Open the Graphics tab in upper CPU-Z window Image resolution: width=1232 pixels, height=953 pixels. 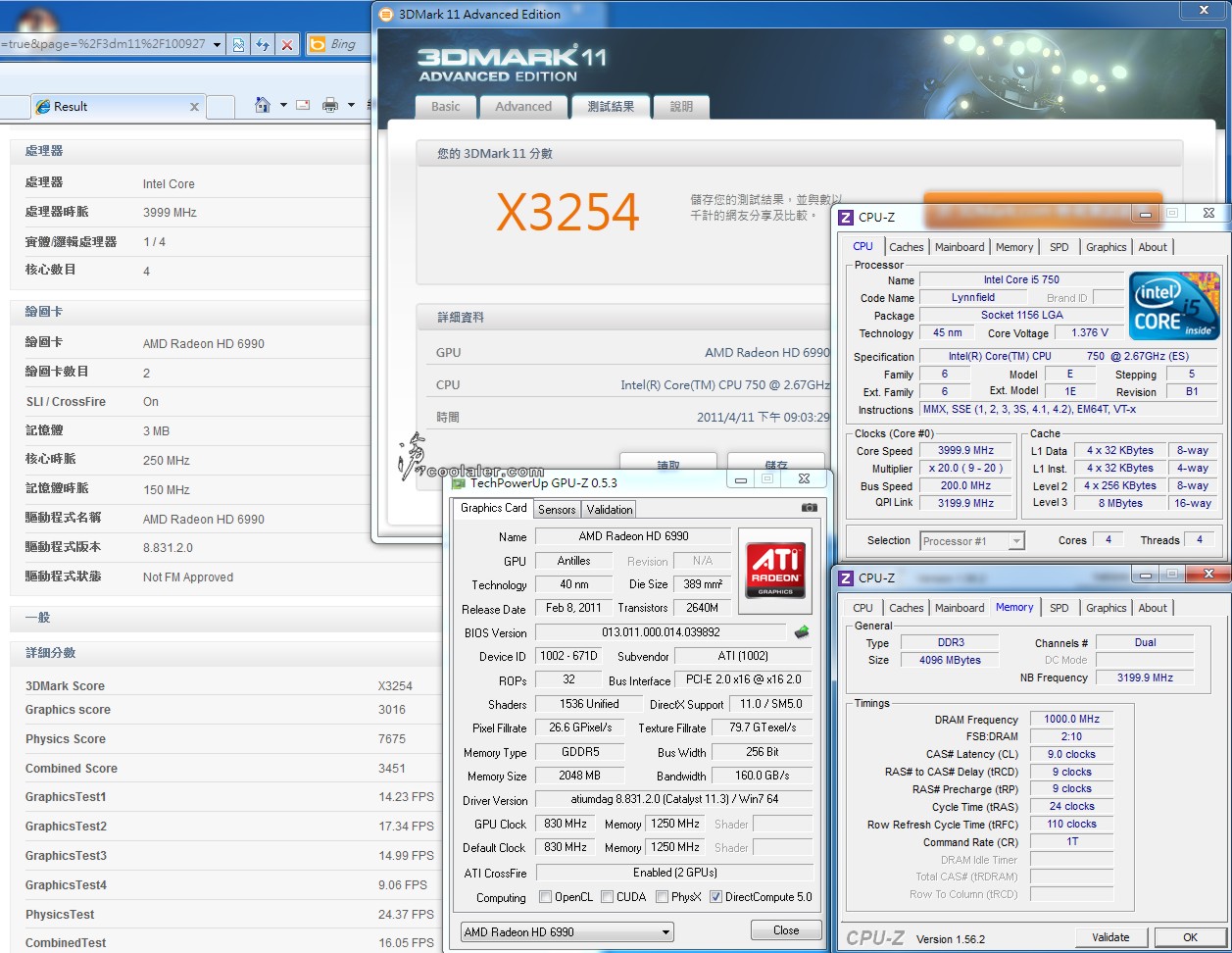point(1107,247)
